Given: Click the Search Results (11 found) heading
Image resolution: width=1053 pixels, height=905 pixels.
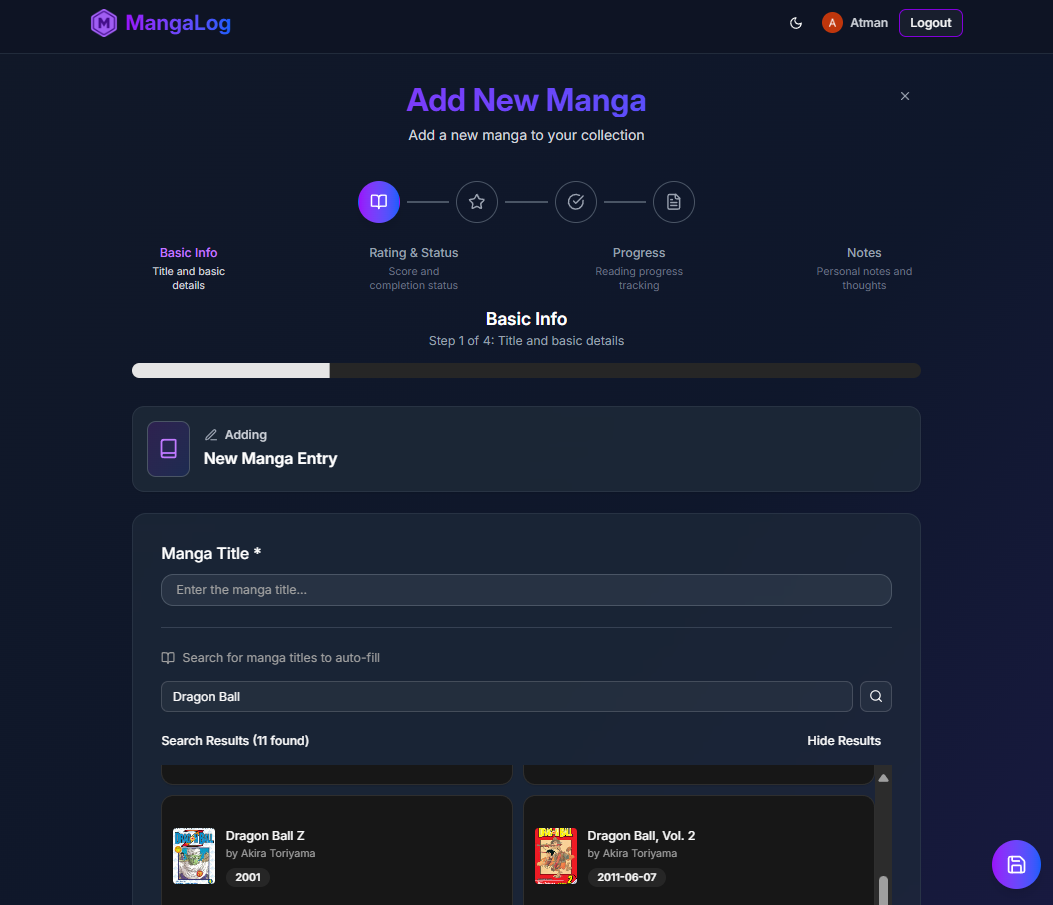Looking at the screenshot, I should click(x=235, y=741).
